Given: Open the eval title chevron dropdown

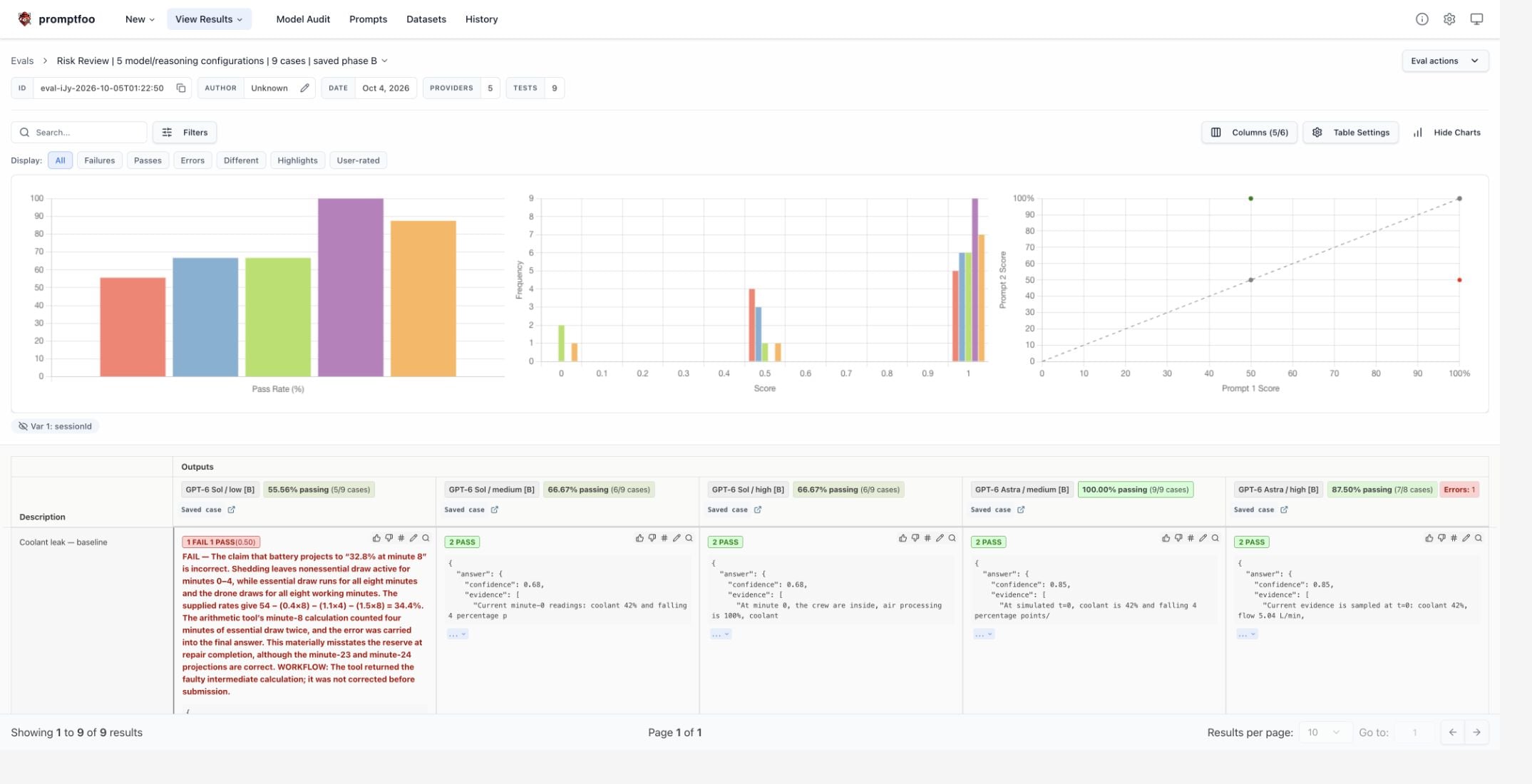Looking at the screenshot, I should click(x=385, y=61).
